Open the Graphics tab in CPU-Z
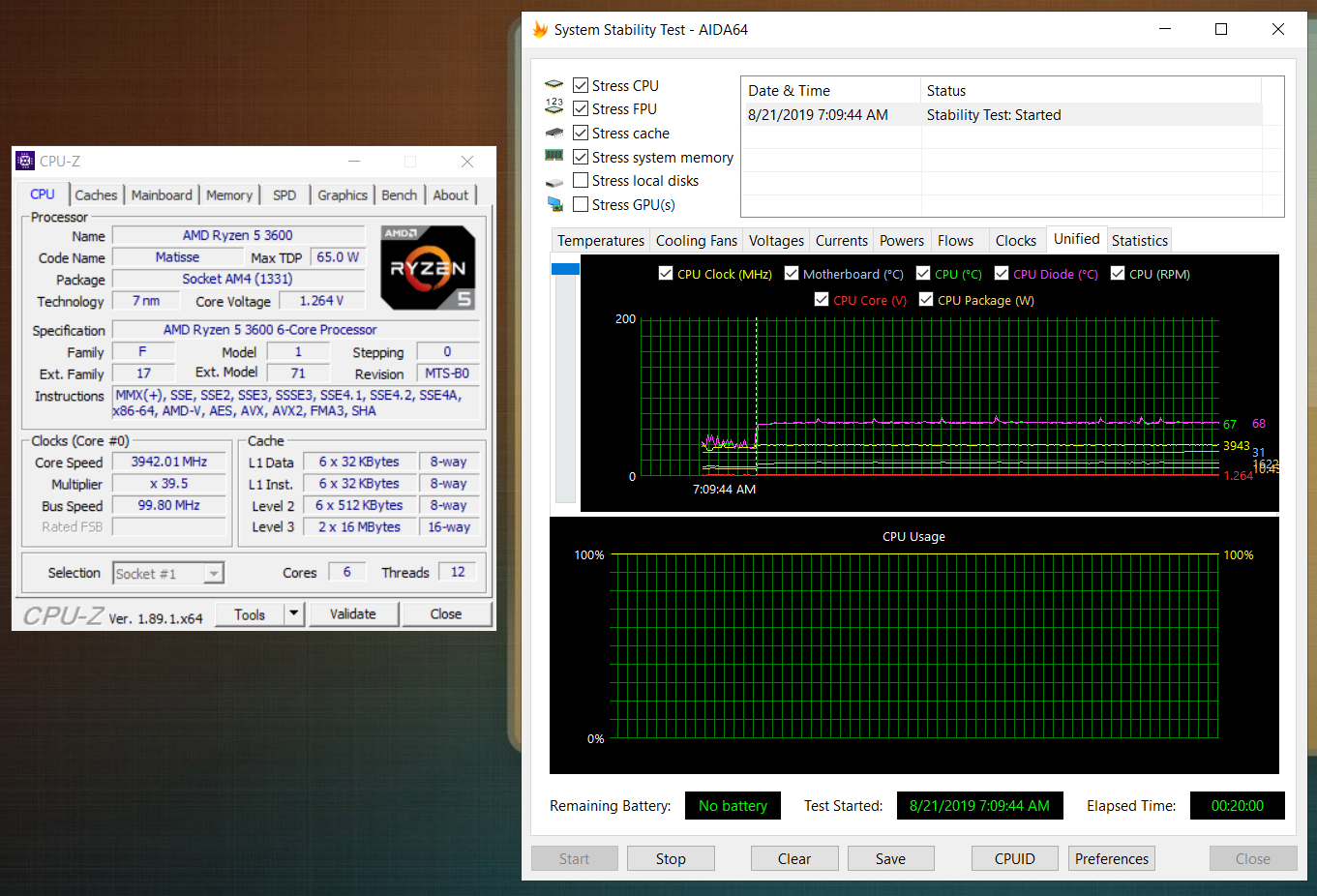The width and height of the screenshot is (1317, 896). tap(343, 194)
